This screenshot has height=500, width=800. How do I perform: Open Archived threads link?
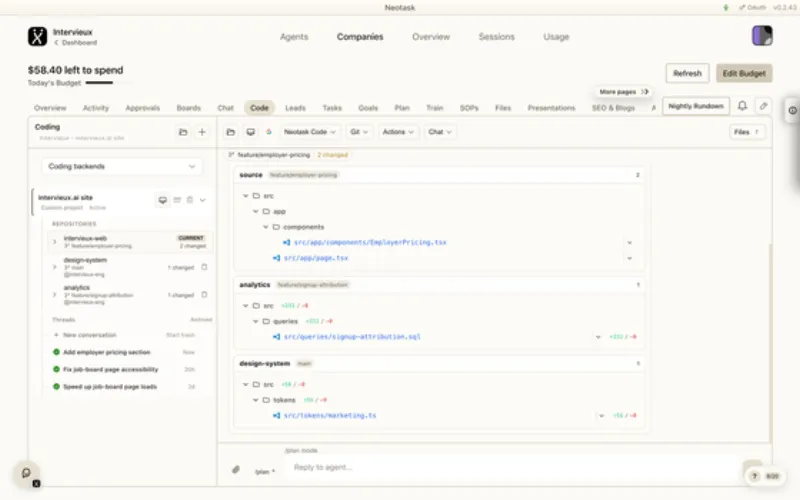(201, 320)
